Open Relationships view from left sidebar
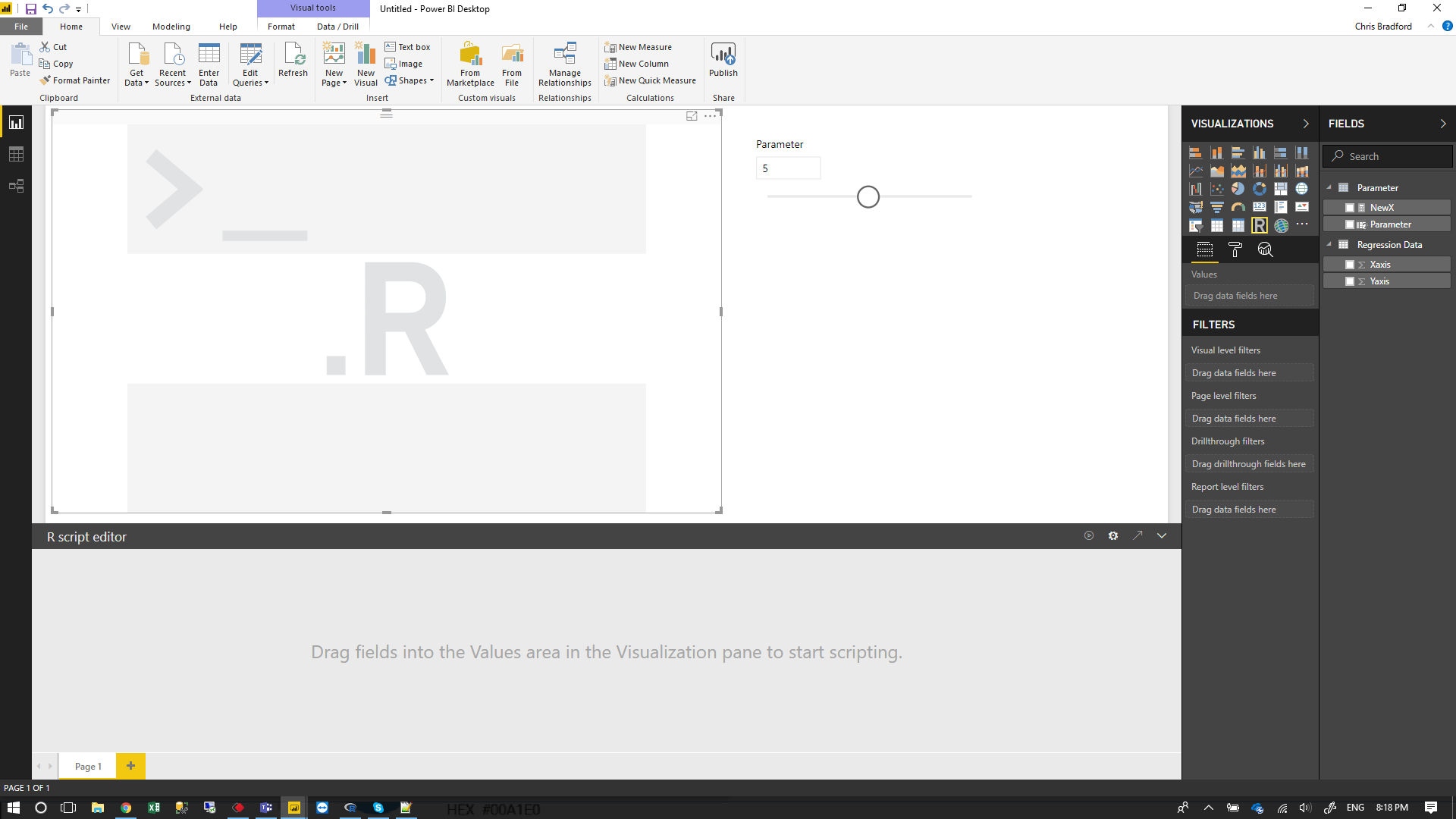Image resolution: width=1456 pixels, height=819 pixels. tap(17, 186)
